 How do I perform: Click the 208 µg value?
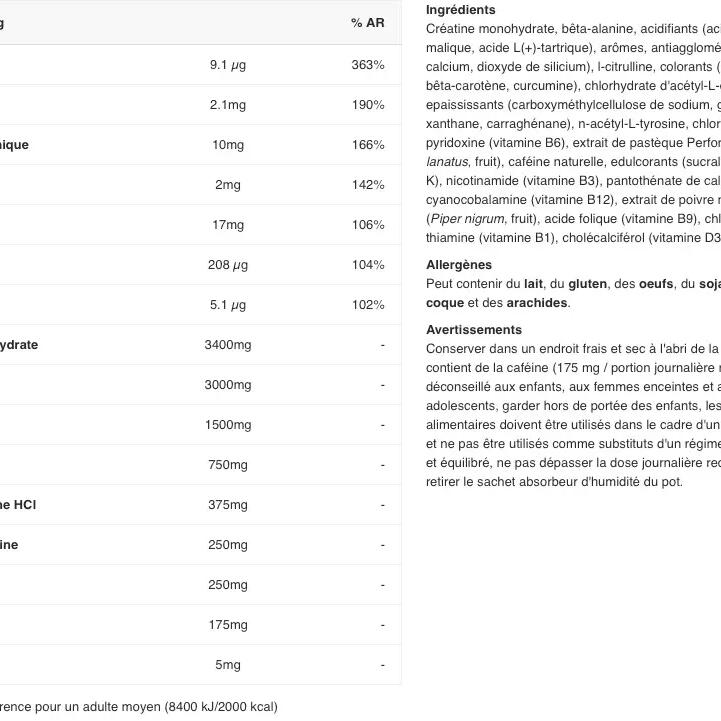point(228,265)
